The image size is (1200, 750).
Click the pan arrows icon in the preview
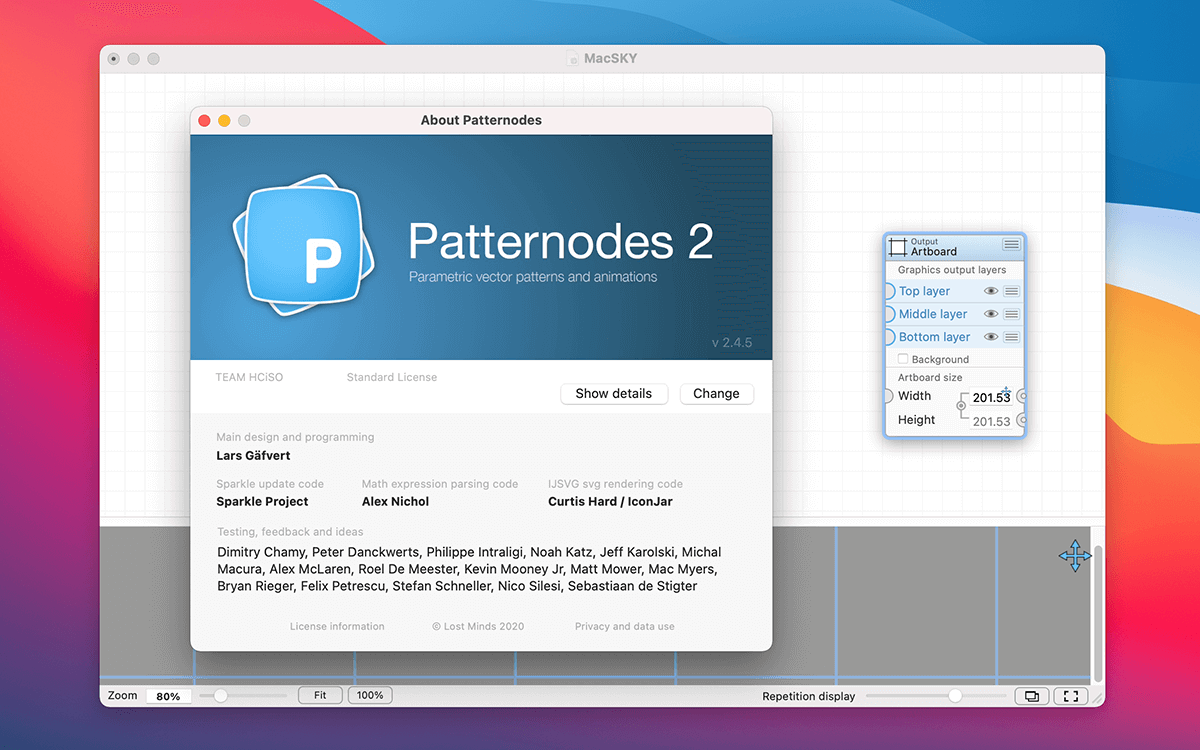tap(1075, 556)
